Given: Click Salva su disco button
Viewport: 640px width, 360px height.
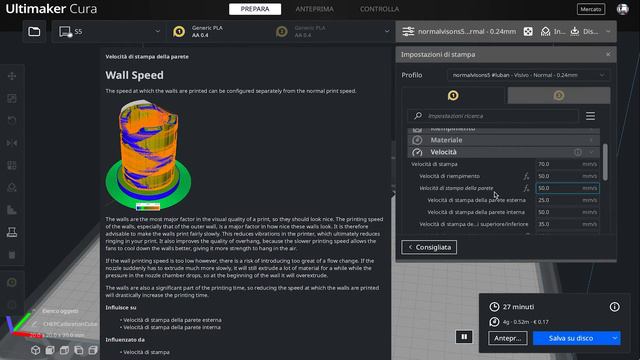Looking at the screenshot, I should point(571,338).
